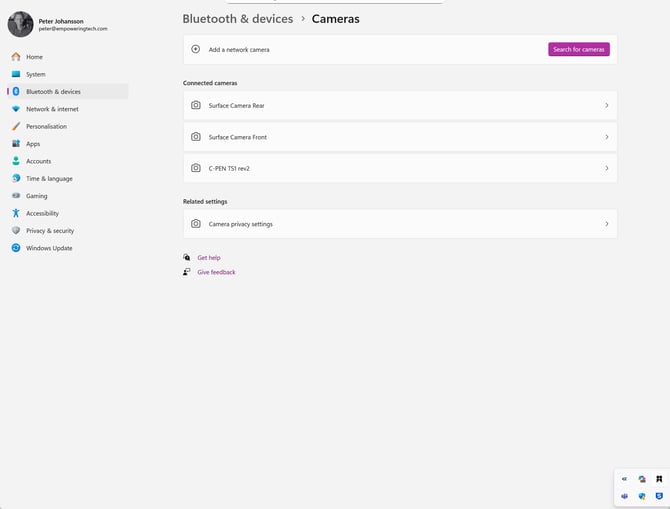Click the multicolored icon in tray overflow
This screenshot has height=509, width=670.
tap(642, 479)
